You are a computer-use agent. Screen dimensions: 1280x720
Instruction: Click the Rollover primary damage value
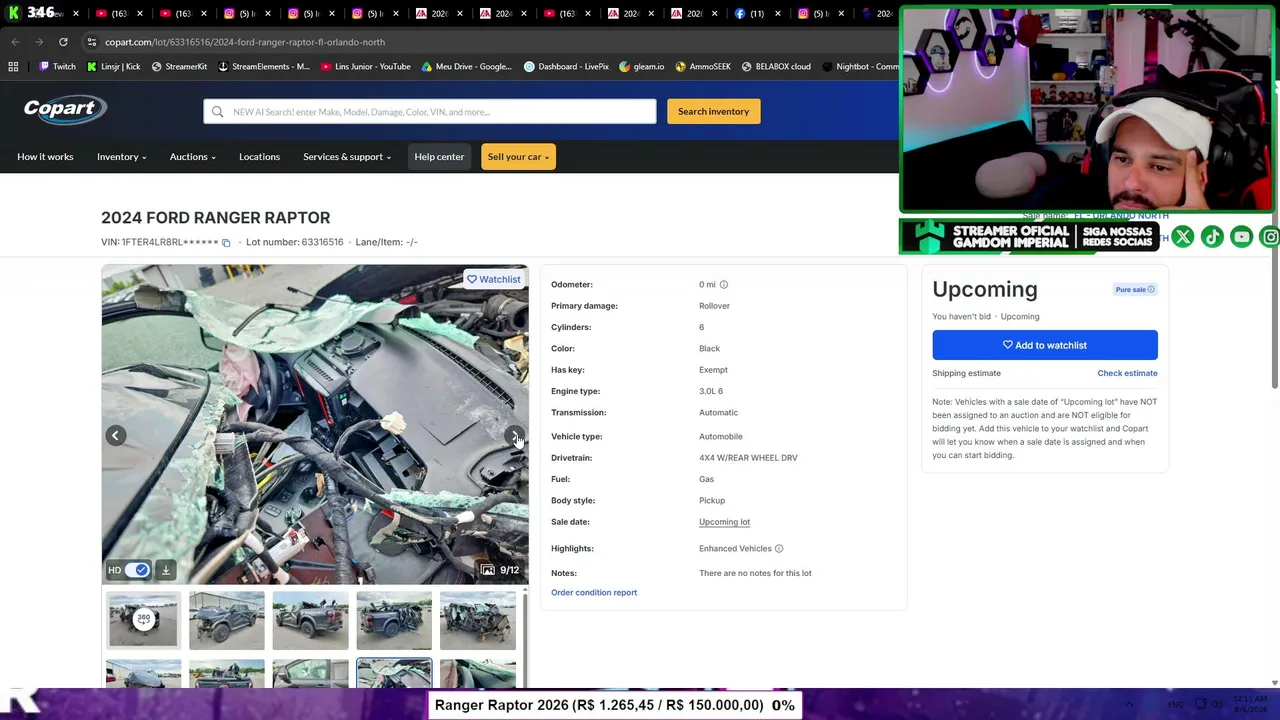pos(714,306)
